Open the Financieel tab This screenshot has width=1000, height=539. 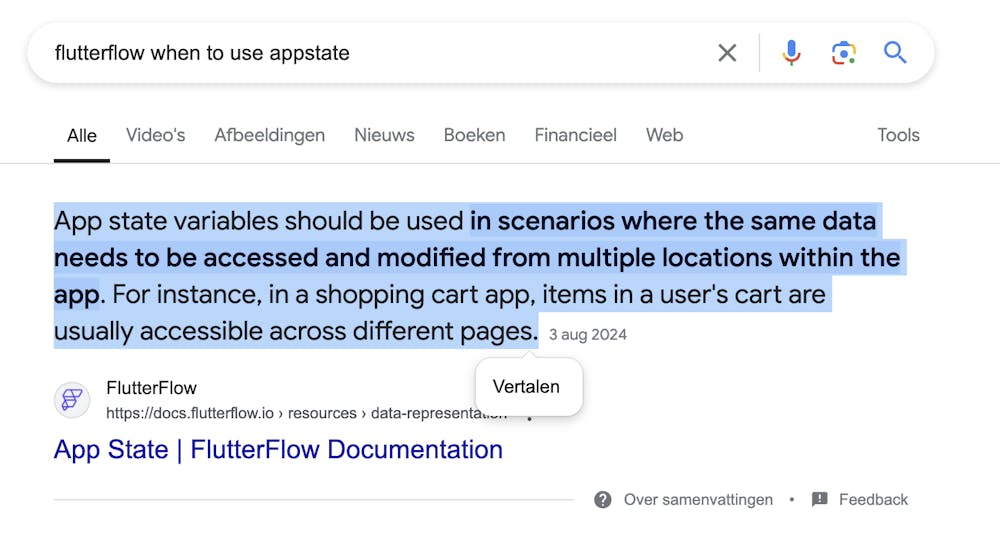pos(575,135)
